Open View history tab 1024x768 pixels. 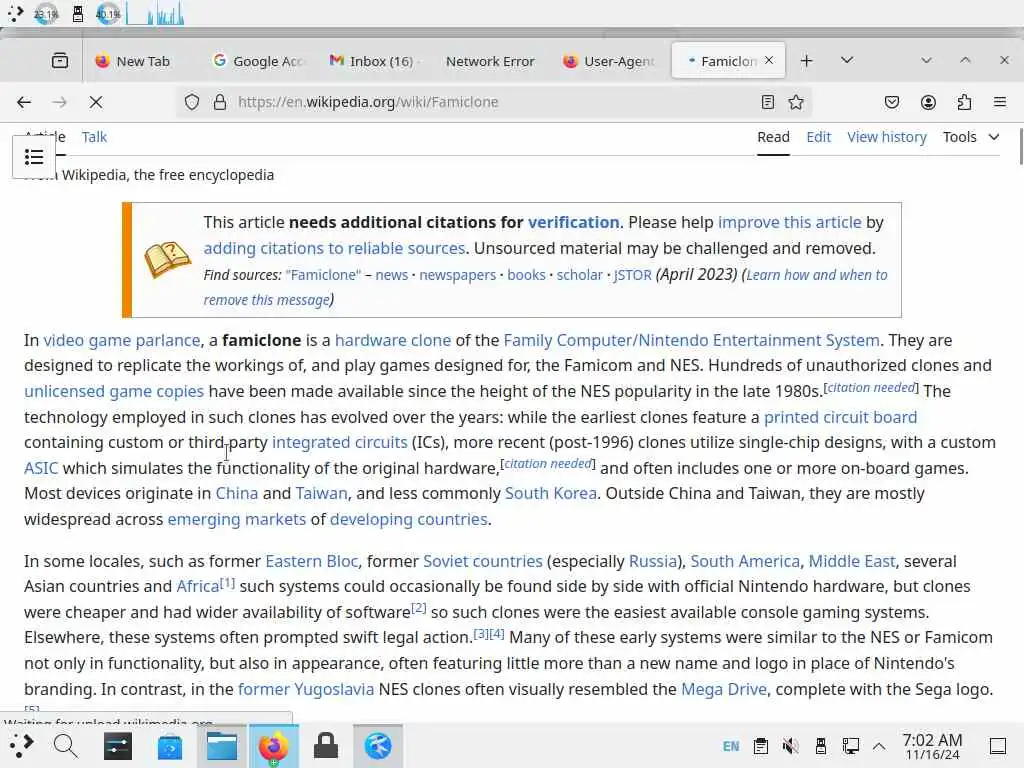887,137
